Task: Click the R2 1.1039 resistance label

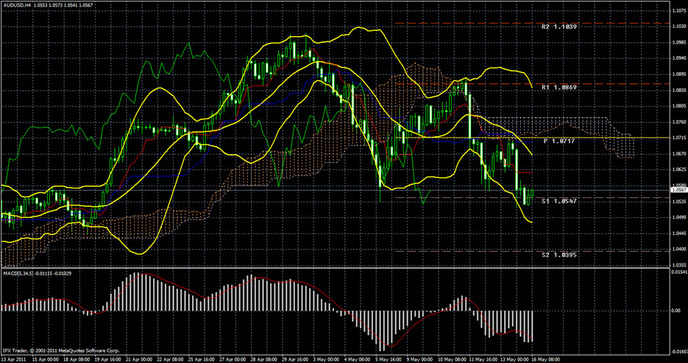Action: pos(559,27)
